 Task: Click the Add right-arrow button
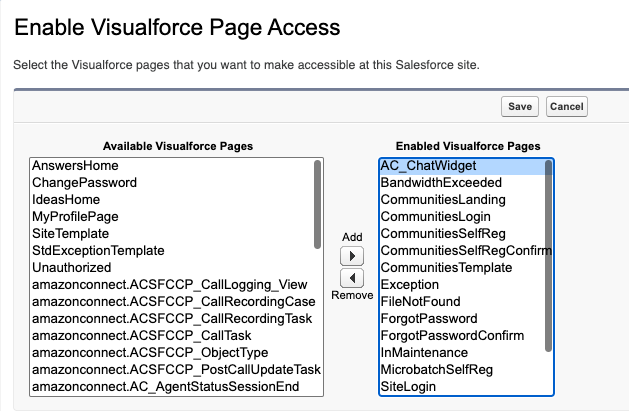click(x=352, y=256)
